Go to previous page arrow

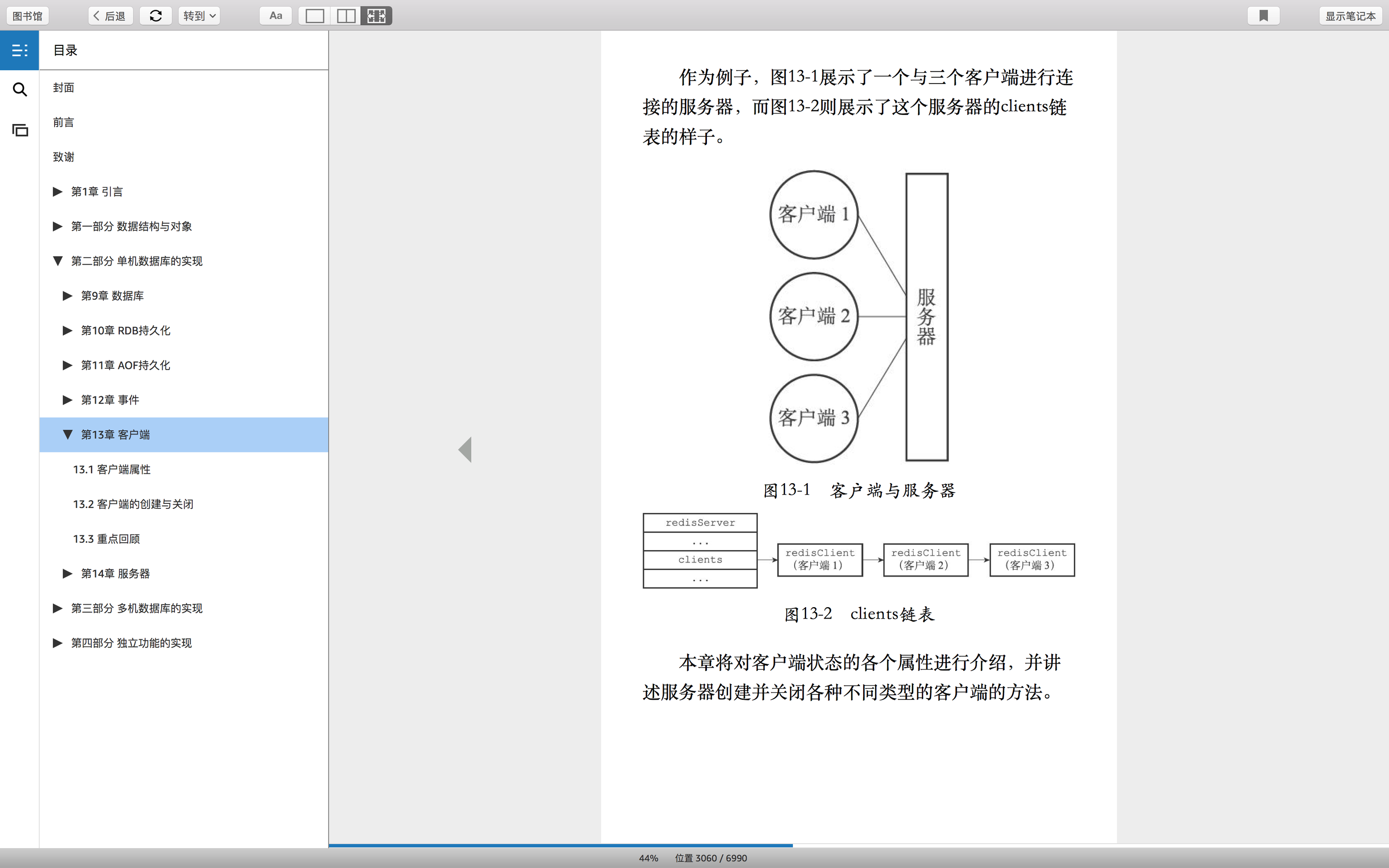[465, 450]
